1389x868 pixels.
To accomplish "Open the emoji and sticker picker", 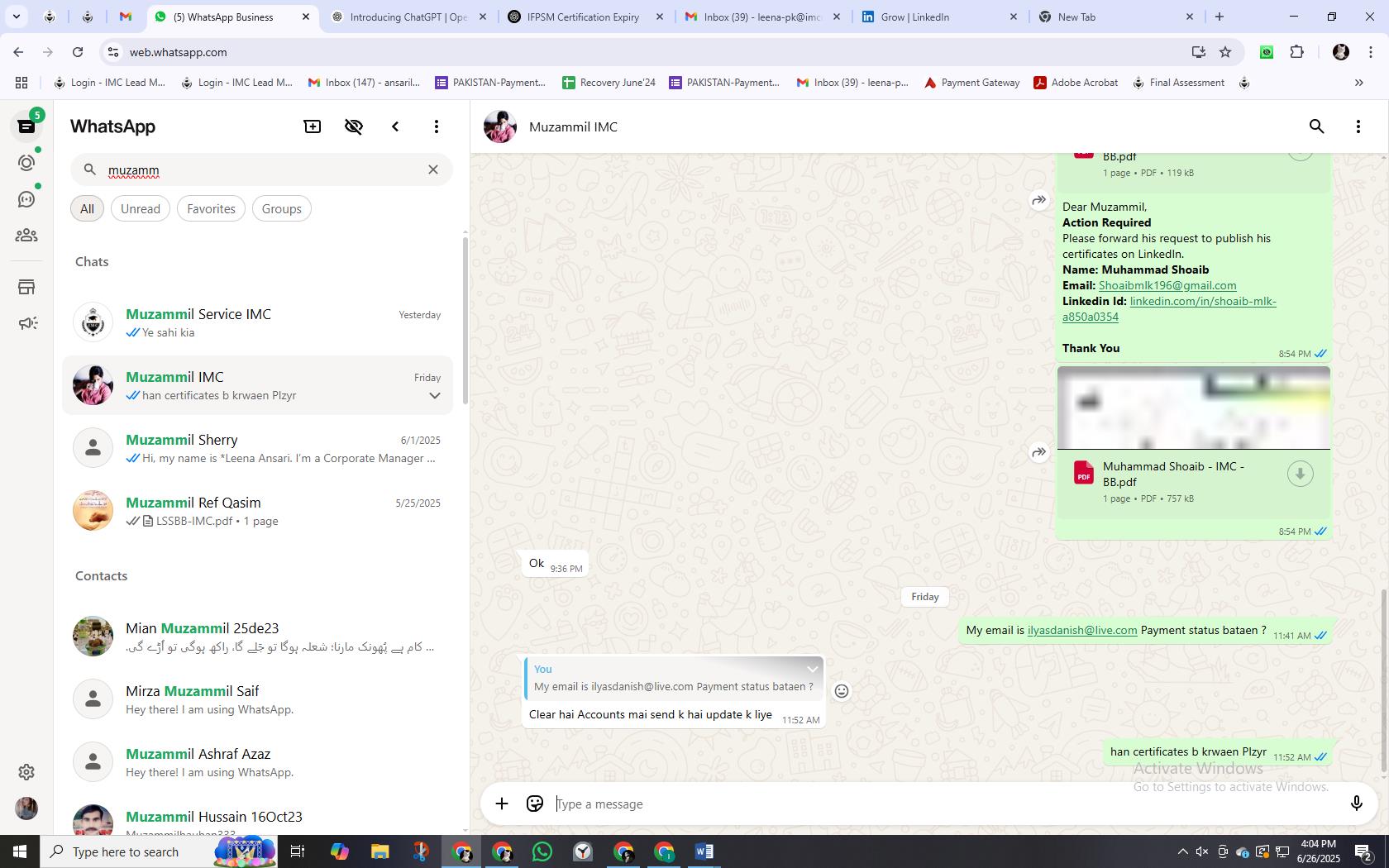I will (x=535, y=804).
